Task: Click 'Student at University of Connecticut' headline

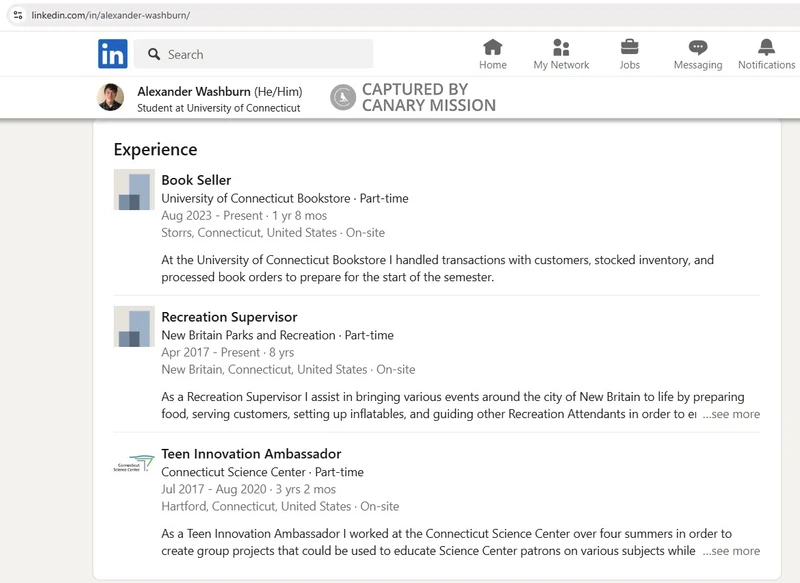Action: pos(219,108)
